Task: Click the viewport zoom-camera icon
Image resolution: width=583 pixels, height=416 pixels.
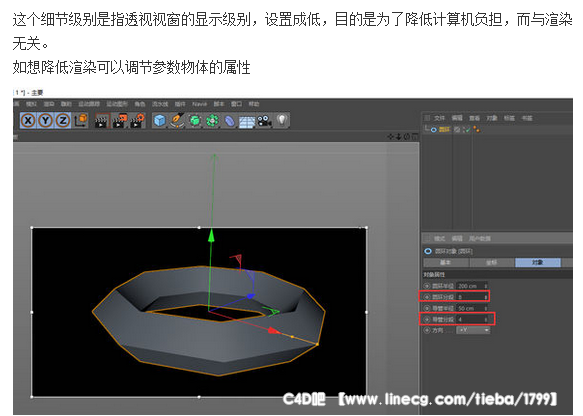Action: 398,137
